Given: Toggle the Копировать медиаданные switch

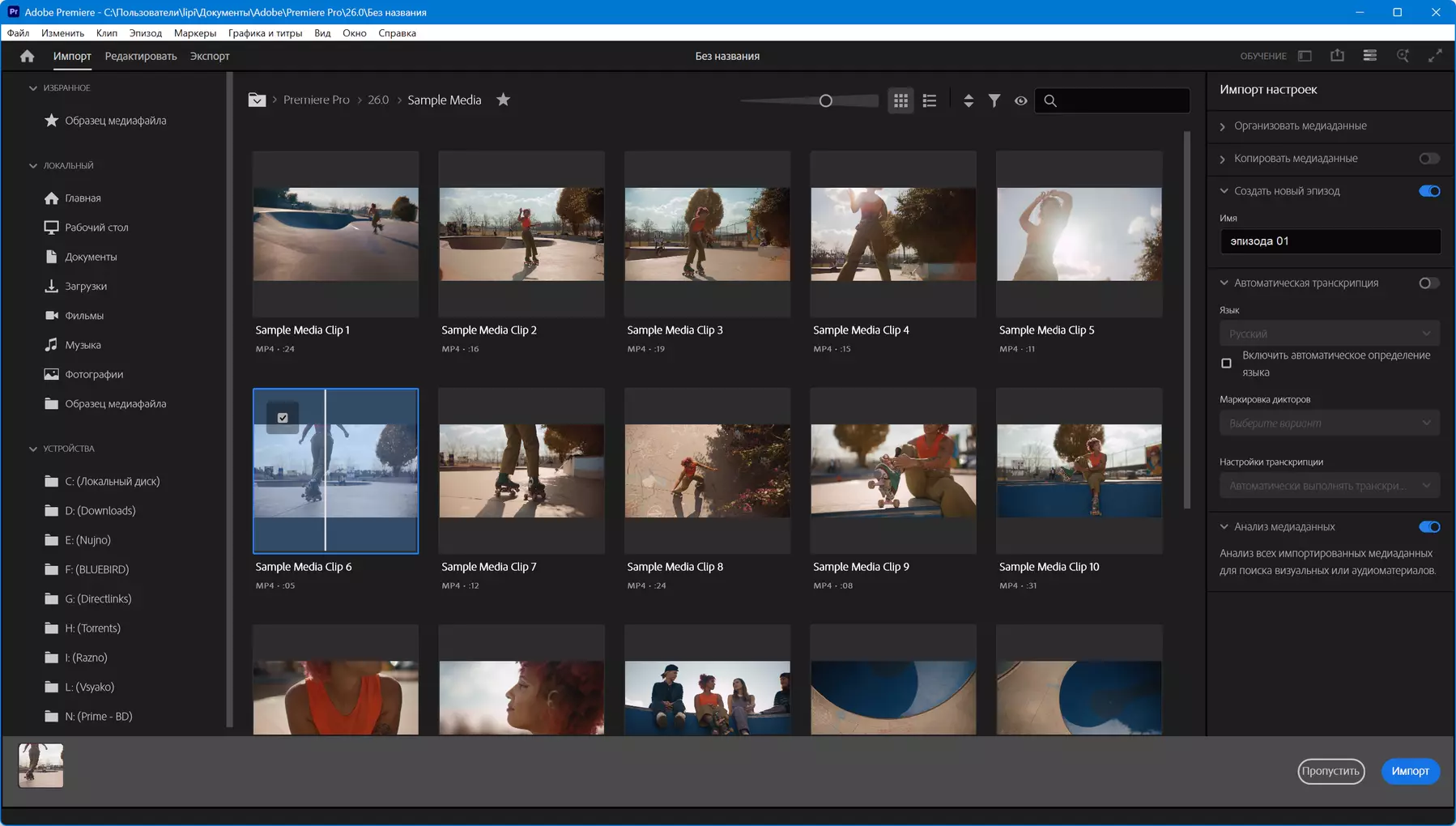Looking at the screenshot, I should (x=1428, y=159).
